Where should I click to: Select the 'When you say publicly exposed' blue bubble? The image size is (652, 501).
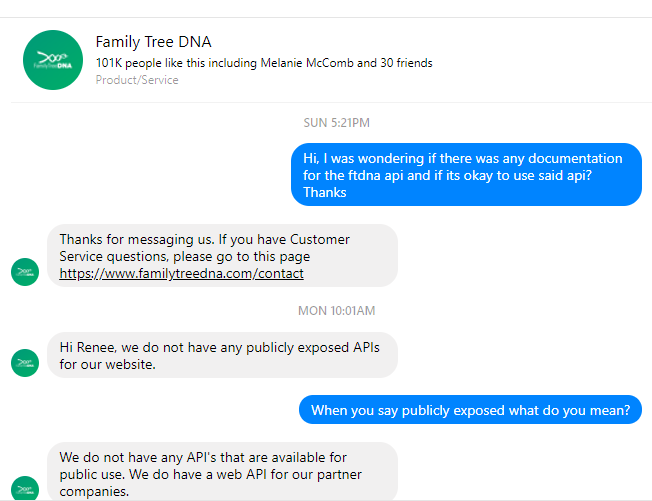click(x=470, y=410)
